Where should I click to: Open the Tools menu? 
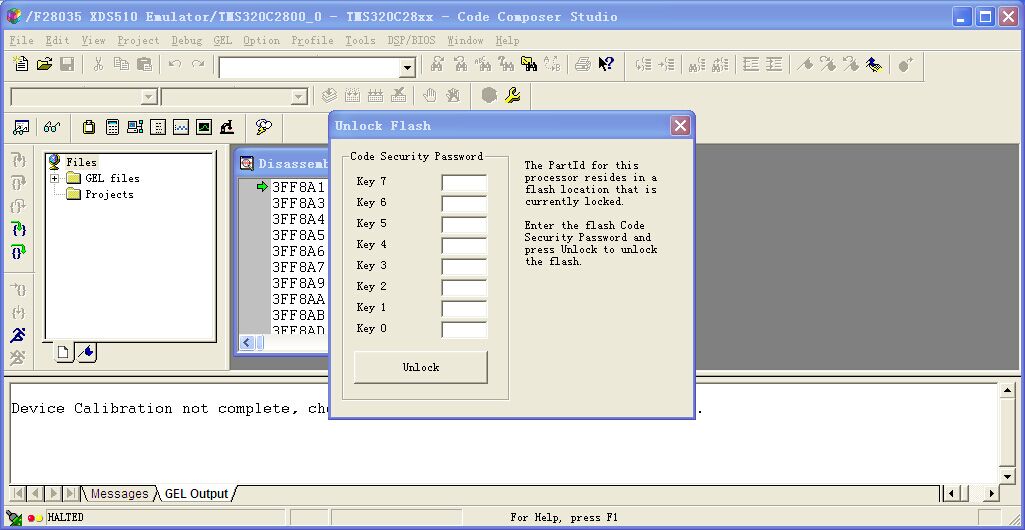(360, 41)
